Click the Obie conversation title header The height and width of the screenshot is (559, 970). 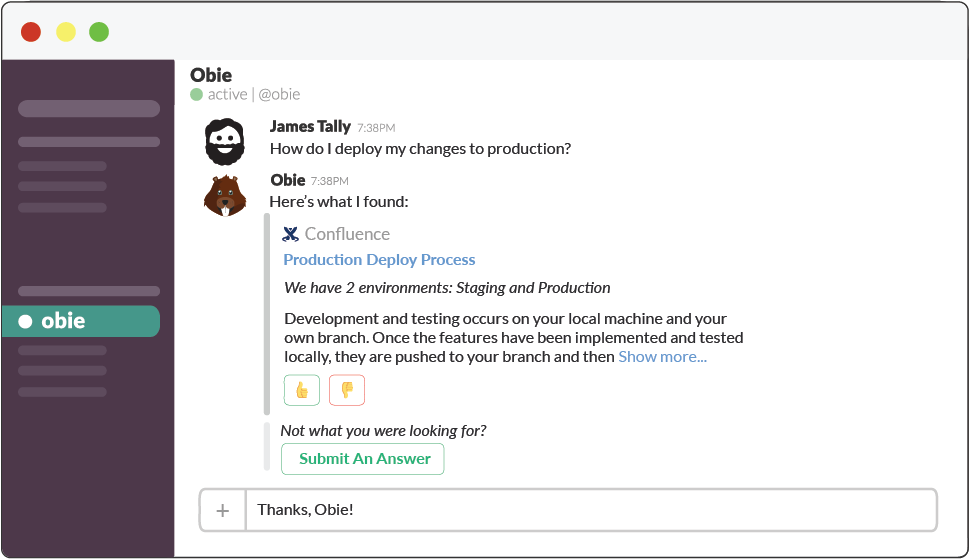(211, 75)
